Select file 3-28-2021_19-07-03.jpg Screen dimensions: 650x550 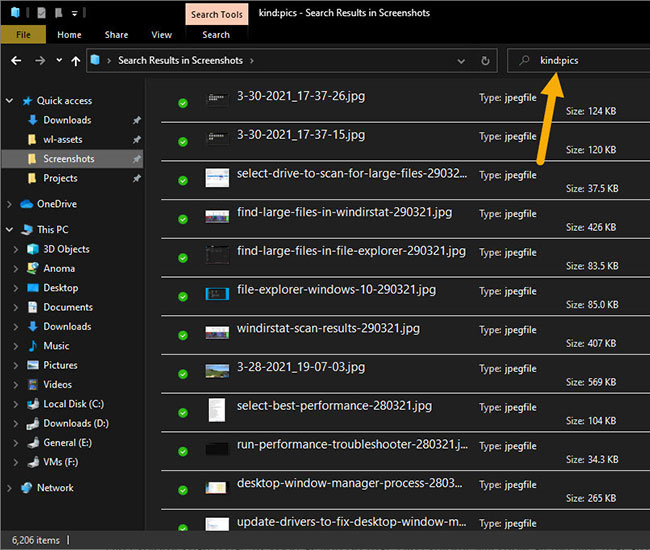pyautogui.click(x=301, y=367)
